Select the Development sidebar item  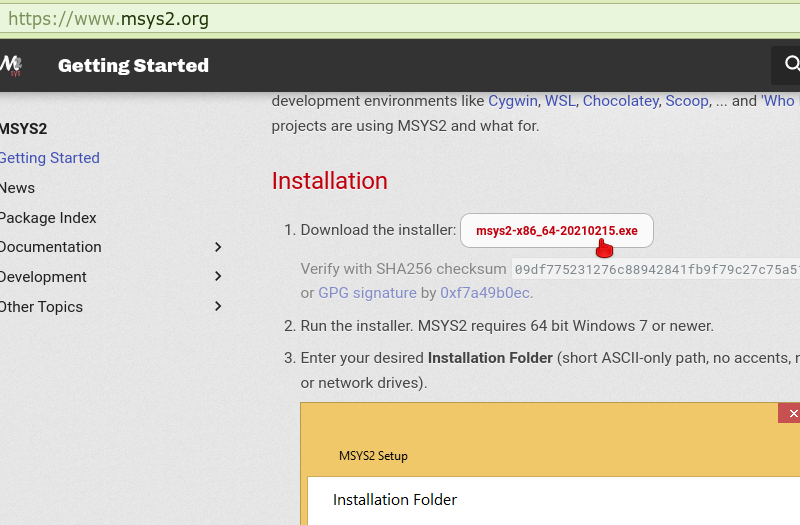43,277
